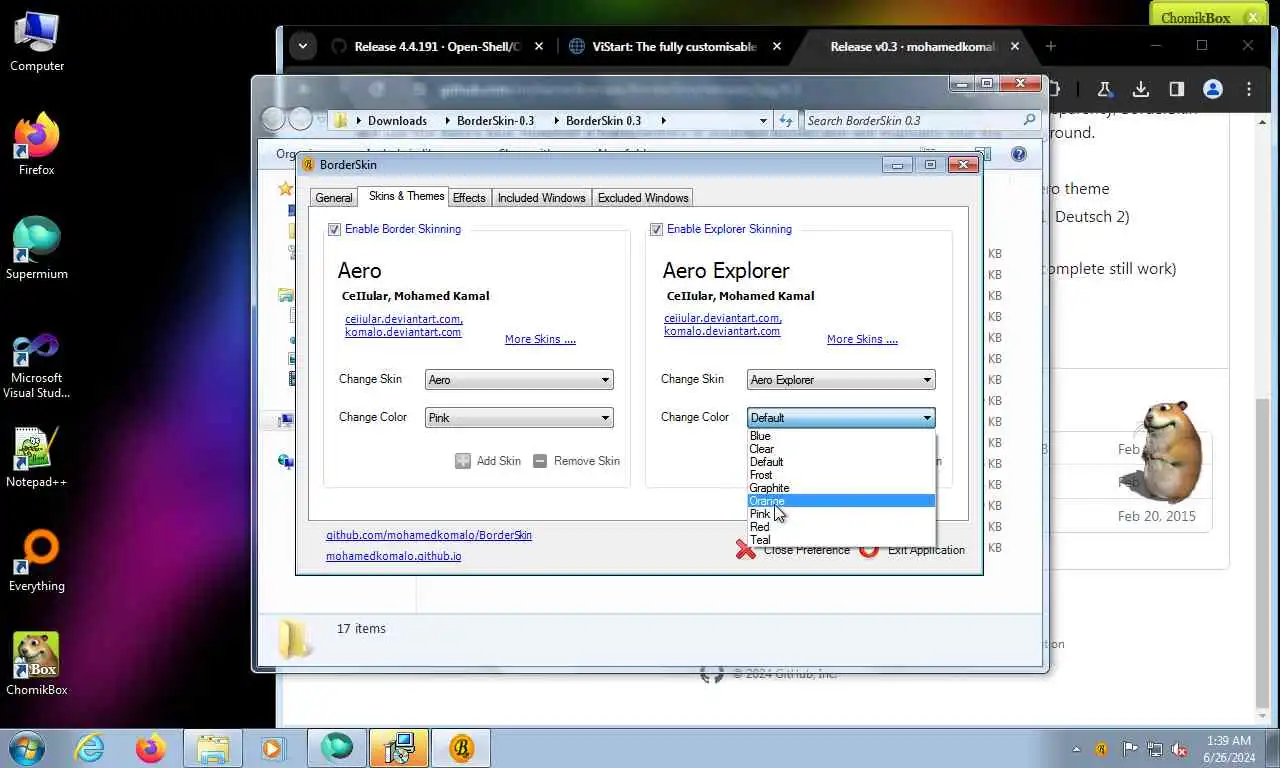Click Exit Application button
The height and width of the screenshot is (768, 1280).
pyautogui.click(x=913, y=549)
